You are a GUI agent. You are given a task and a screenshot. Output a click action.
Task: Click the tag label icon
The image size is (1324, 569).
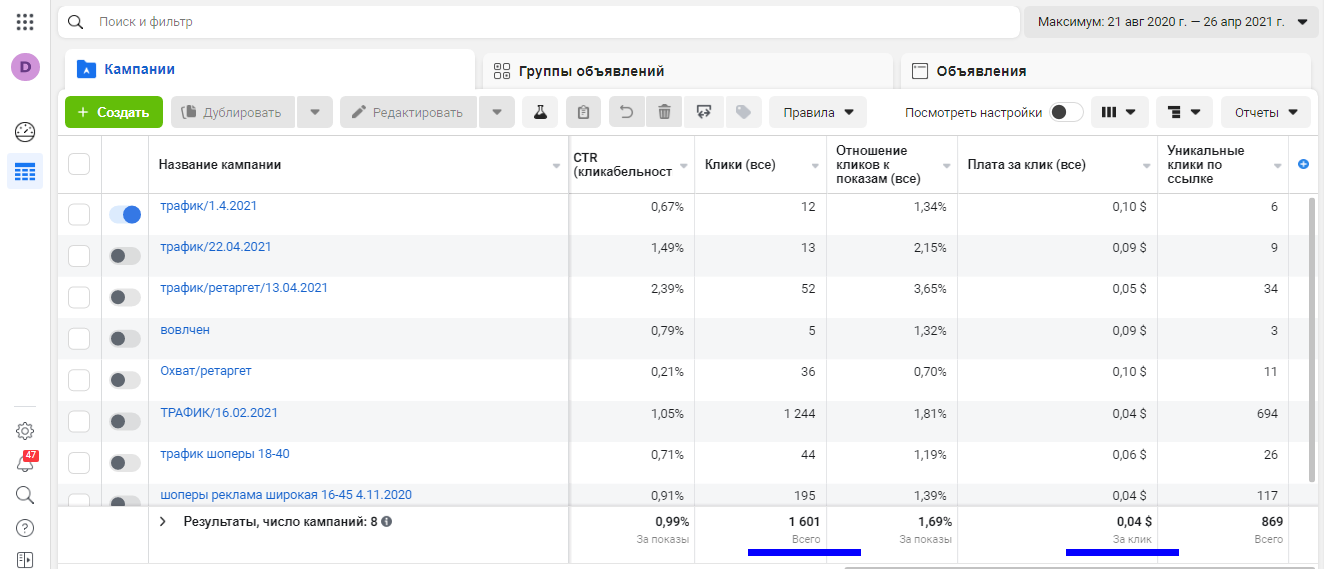tap(742, 112)
